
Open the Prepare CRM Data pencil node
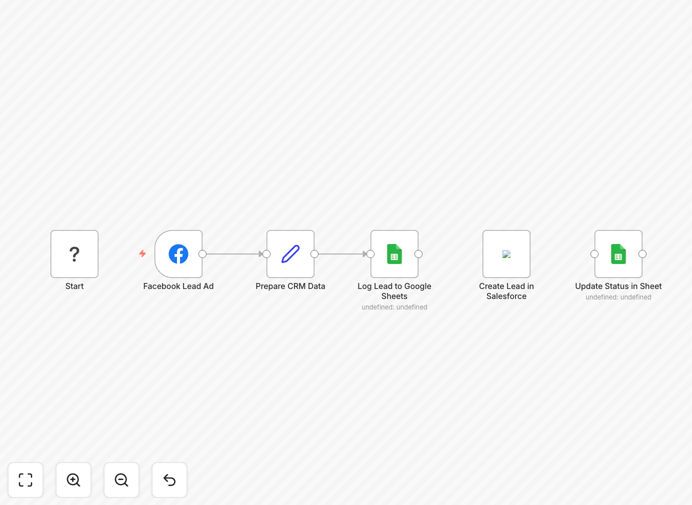pos(290,254)
